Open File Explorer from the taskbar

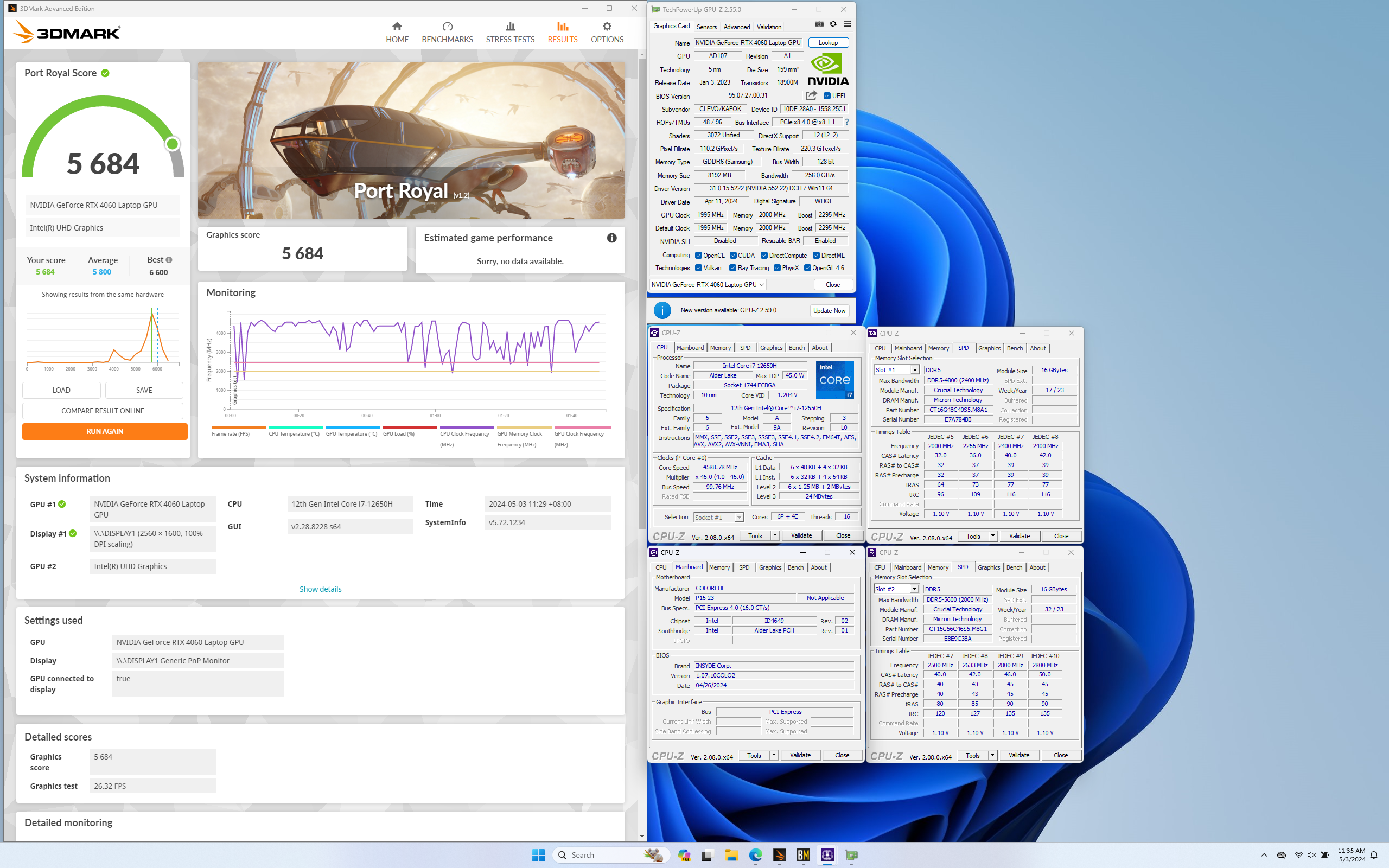point(731,855)
